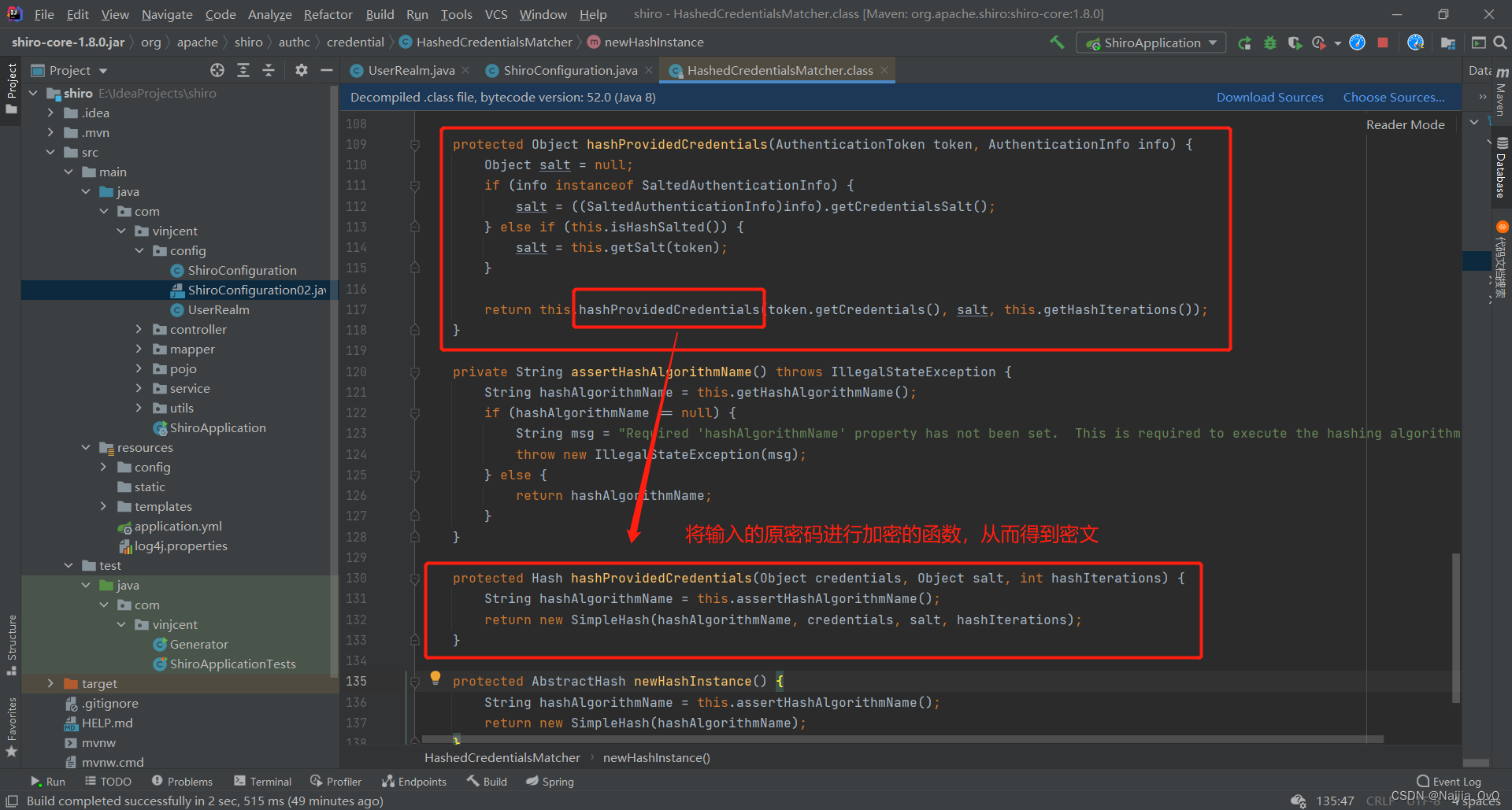This screenshot has width=1512, height=810.
Task: Collapse the resources folder
Action: [86, 447]
